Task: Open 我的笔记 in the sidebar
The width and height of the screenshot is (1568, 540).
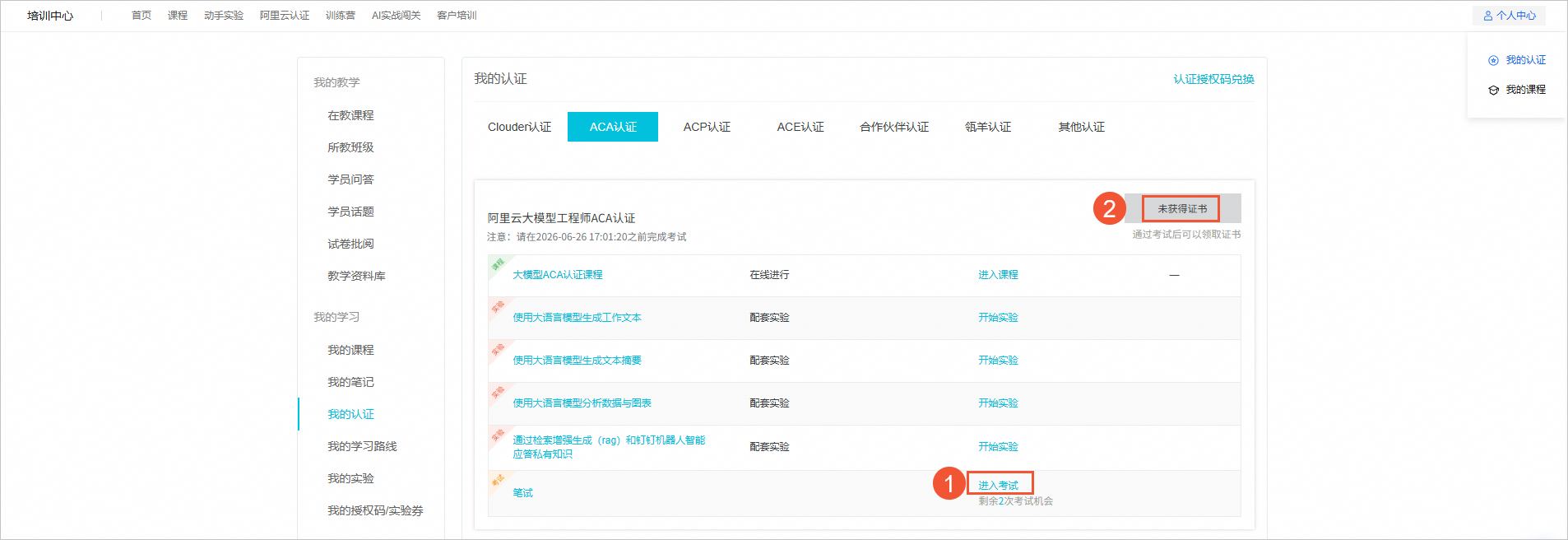Action: click(x=350, y=382)
